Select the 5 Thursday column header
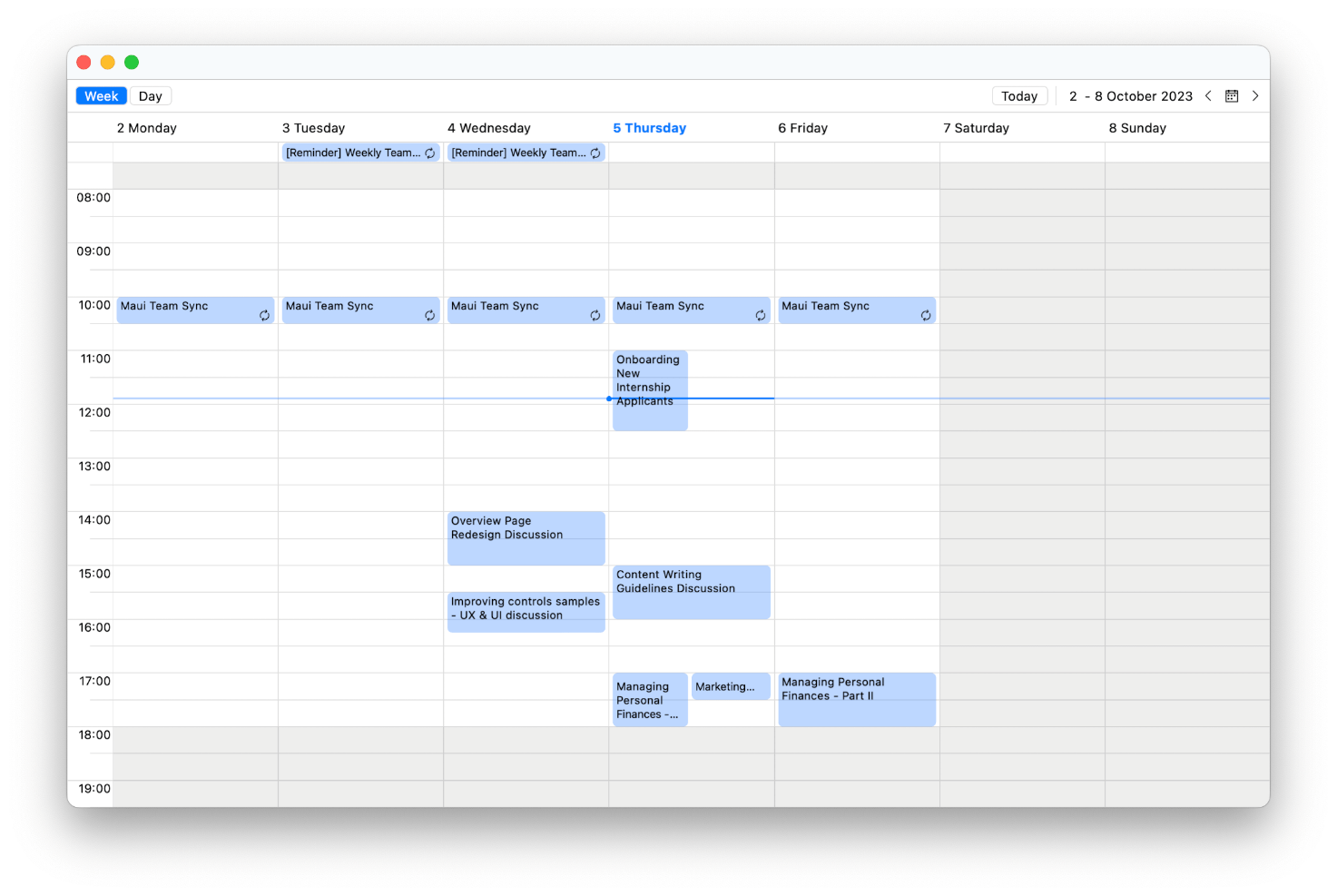Viewport: 1337px width, 896px height. click(649, 128)
